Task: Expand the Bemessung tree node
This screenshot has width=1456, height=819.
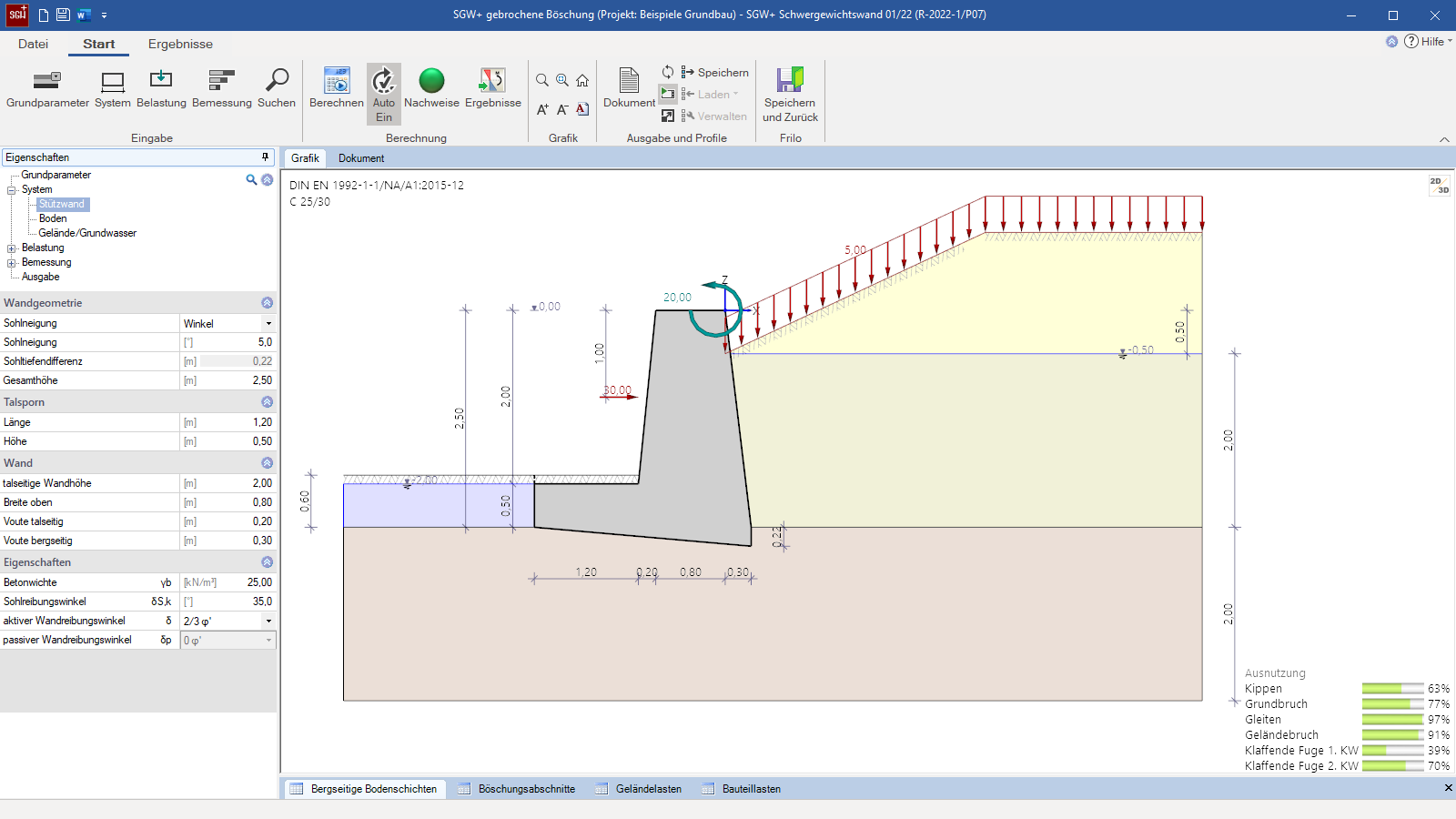Action: (x=12, y=263)
